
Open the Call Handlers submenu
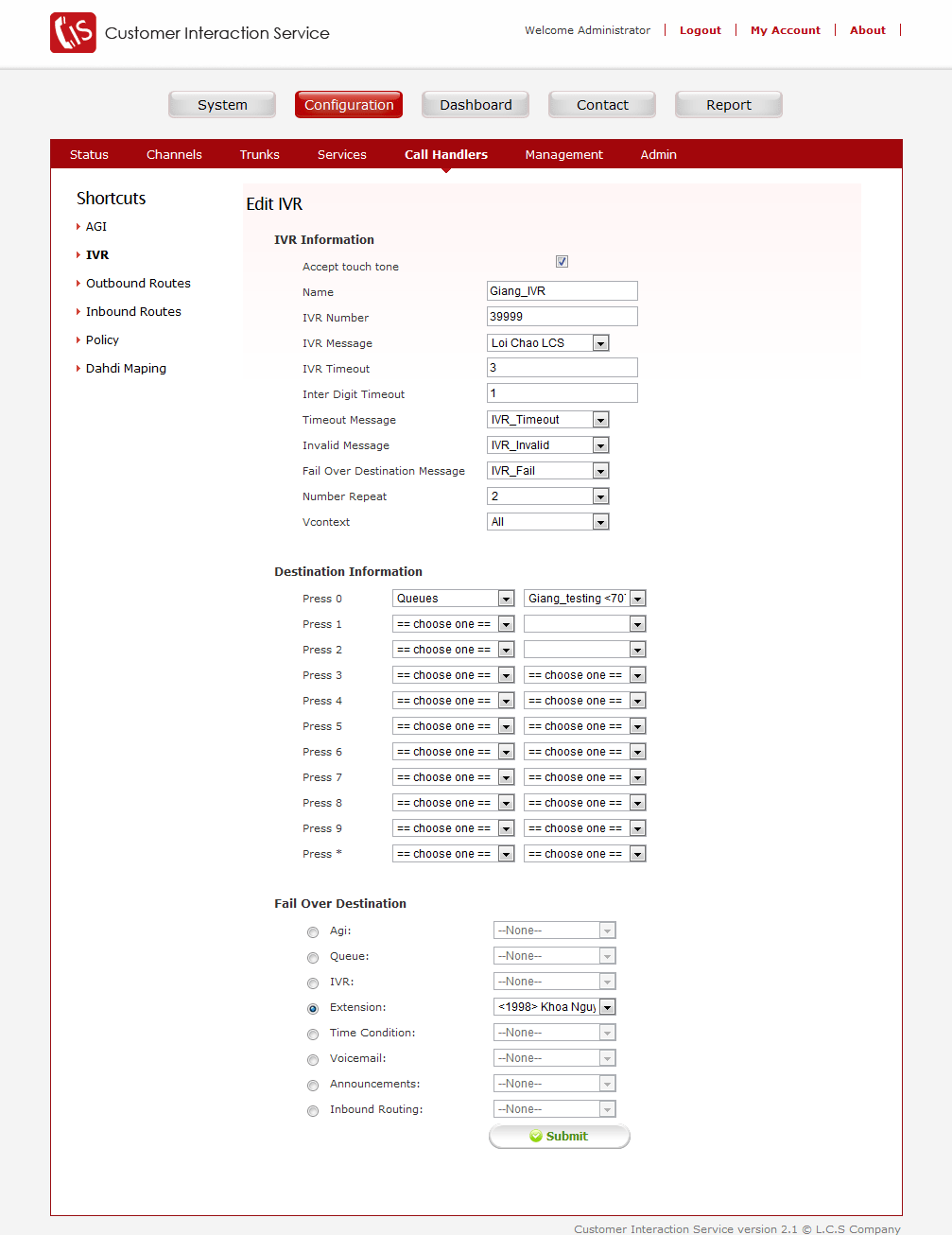click(x=446, y=154)
